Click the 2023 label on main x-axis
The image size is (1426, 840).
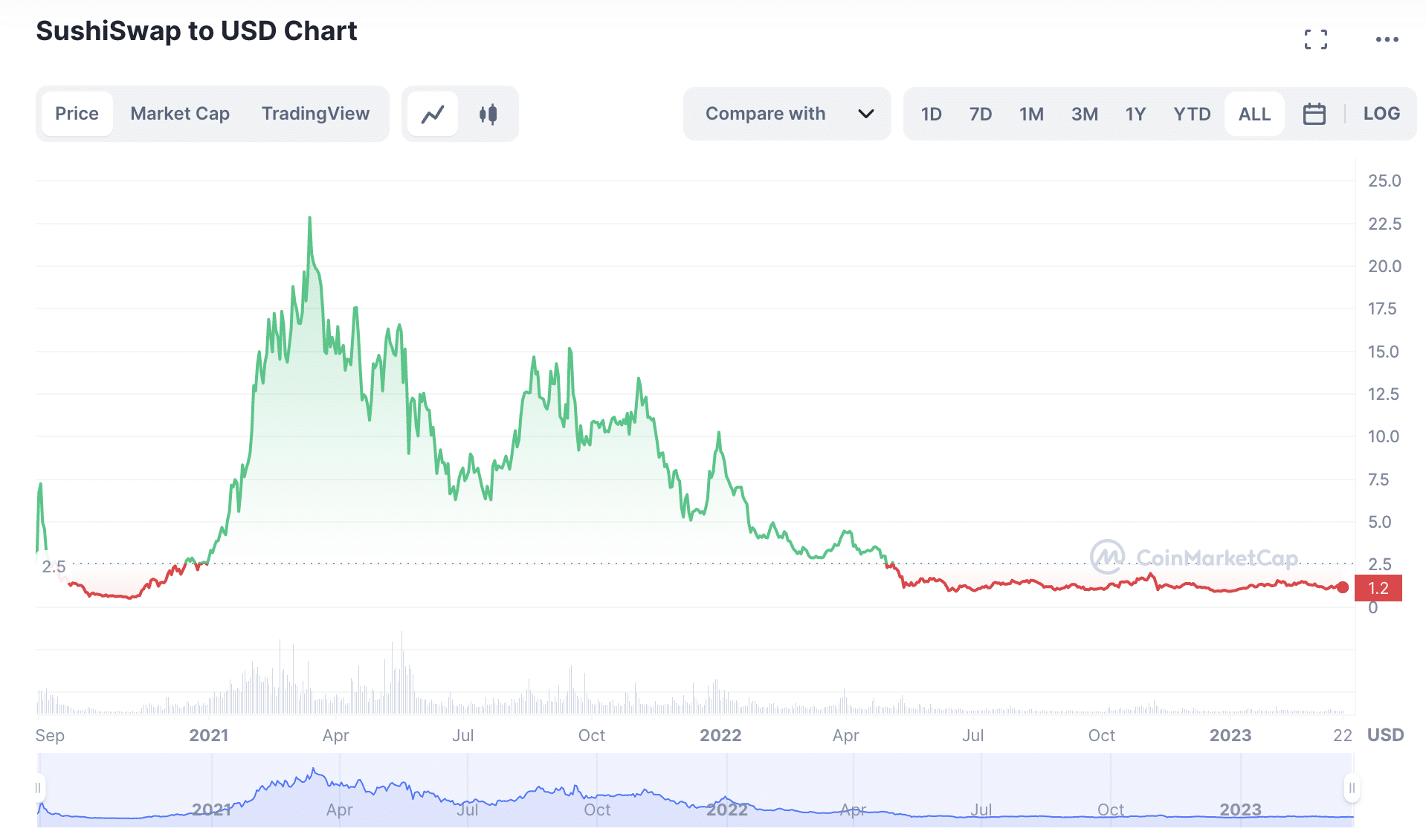click(x=1230, y=735)
